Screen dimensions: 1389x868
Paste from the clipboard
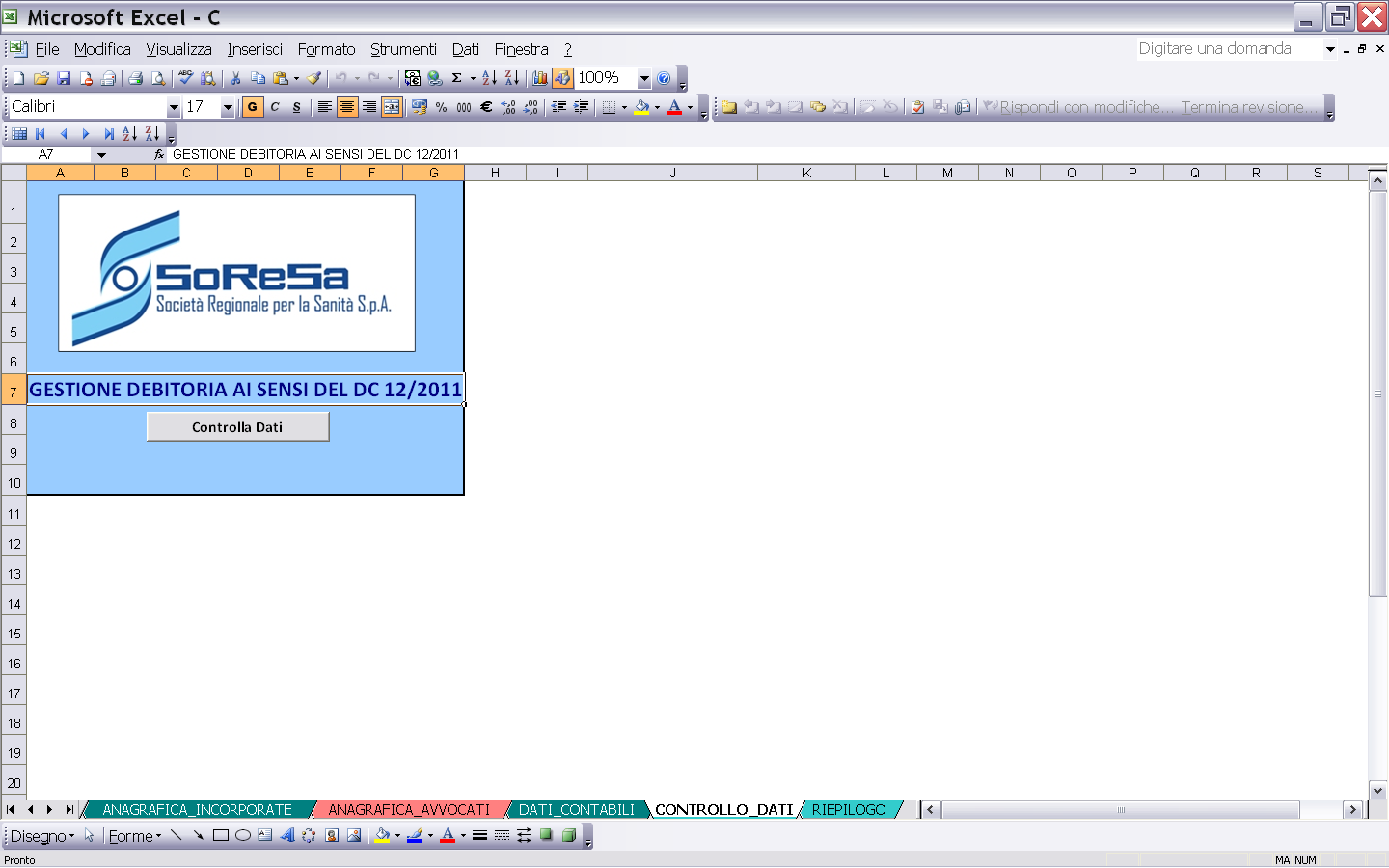tap(281, 78)
